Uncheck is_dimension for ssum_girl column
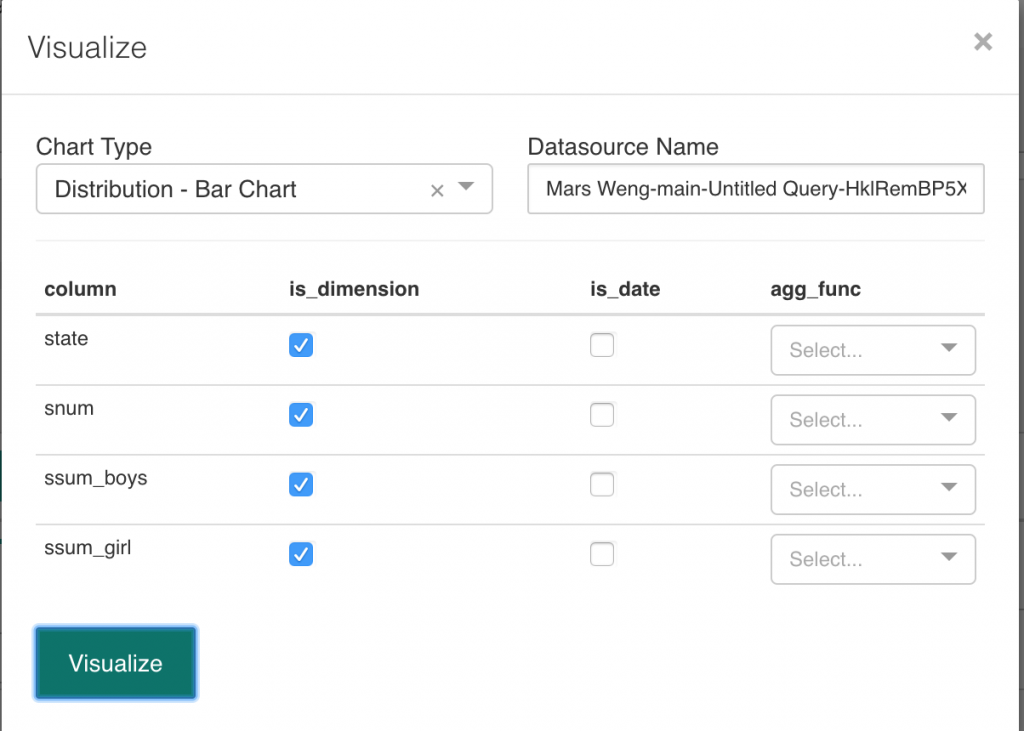The height and width of the screenshot is (731, 1024). 301,554
